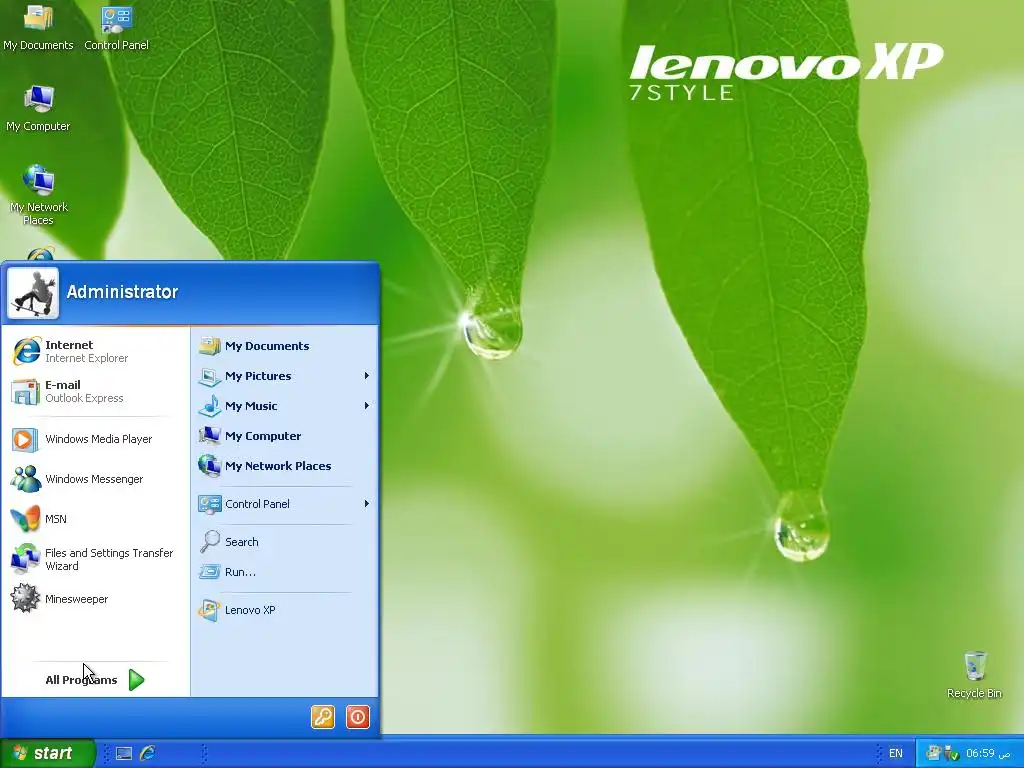Open Search magnifier entry
This screenshot has height=768, width=1024.
coord(284,541)
